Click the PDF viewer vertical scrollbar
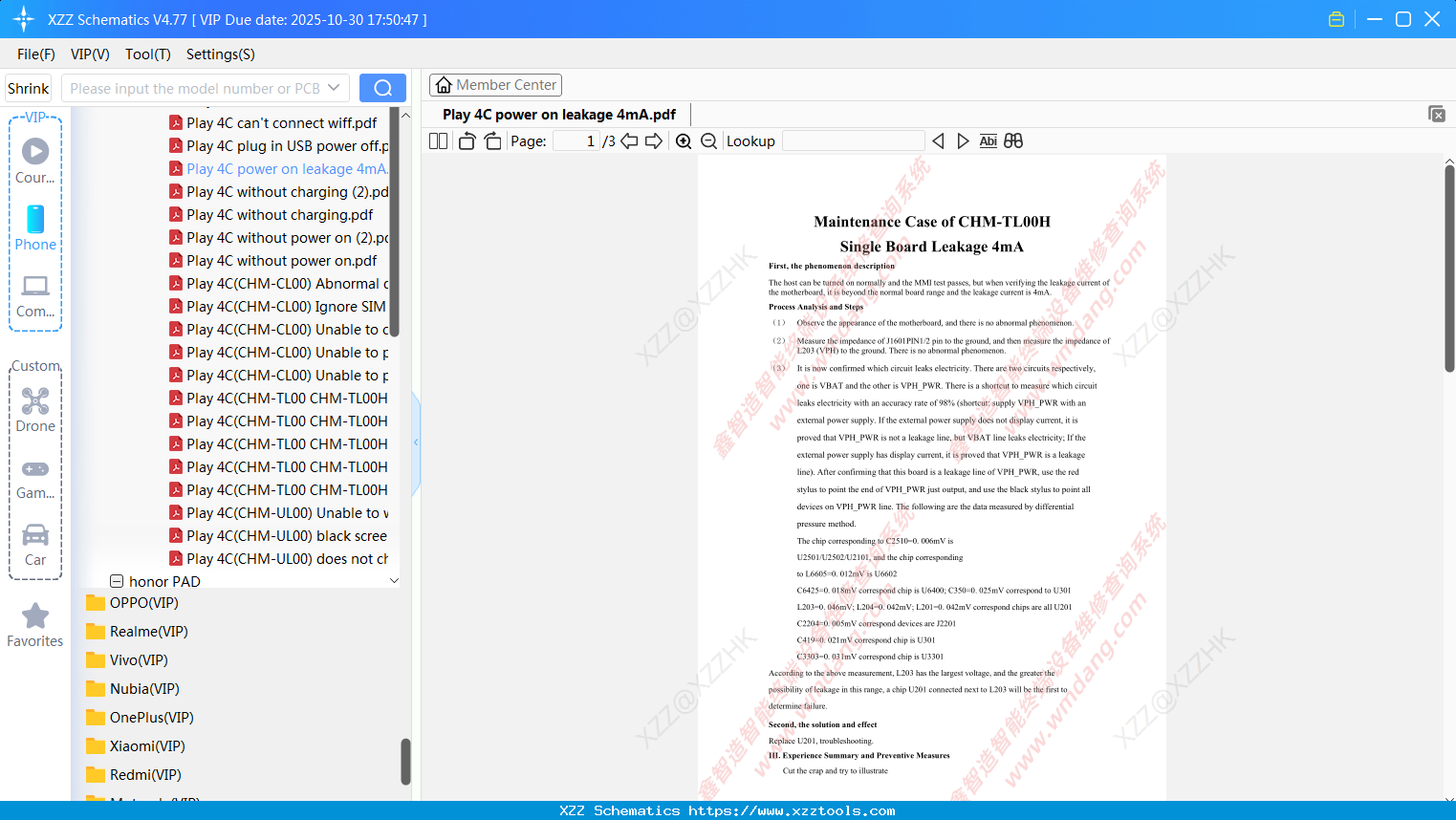The image size is (1456, 820). [1449, 270]
